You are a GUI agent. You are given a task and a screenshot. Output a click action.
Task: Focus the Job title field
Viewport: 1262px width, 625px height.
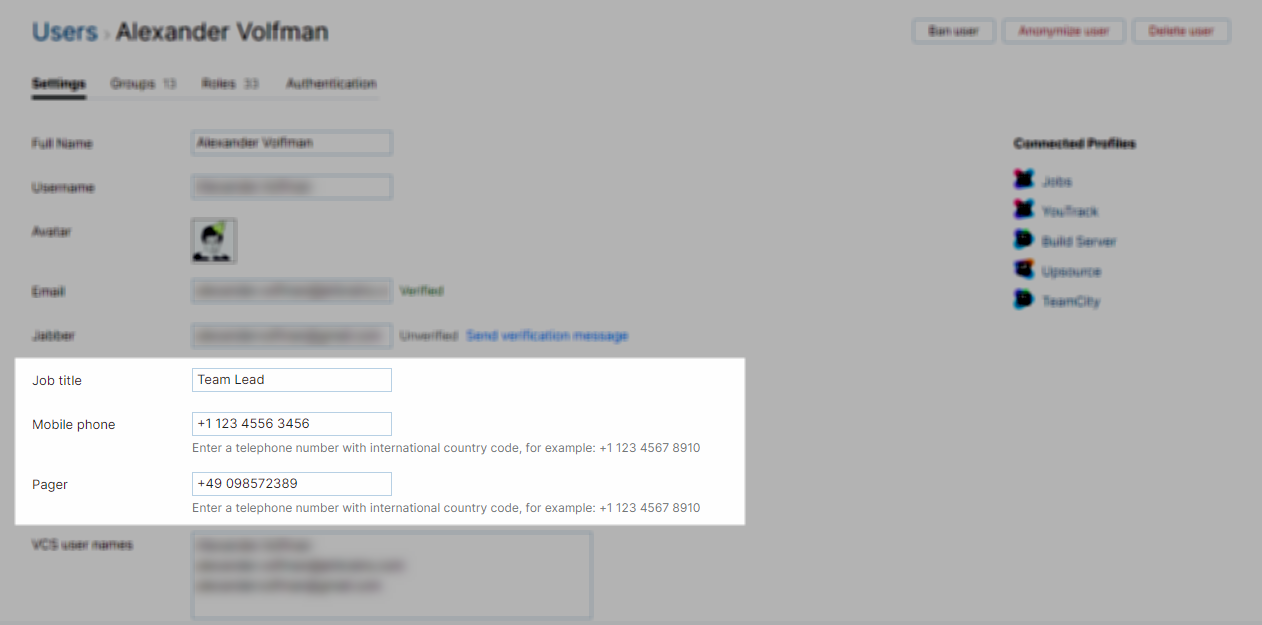click(292, 380)
